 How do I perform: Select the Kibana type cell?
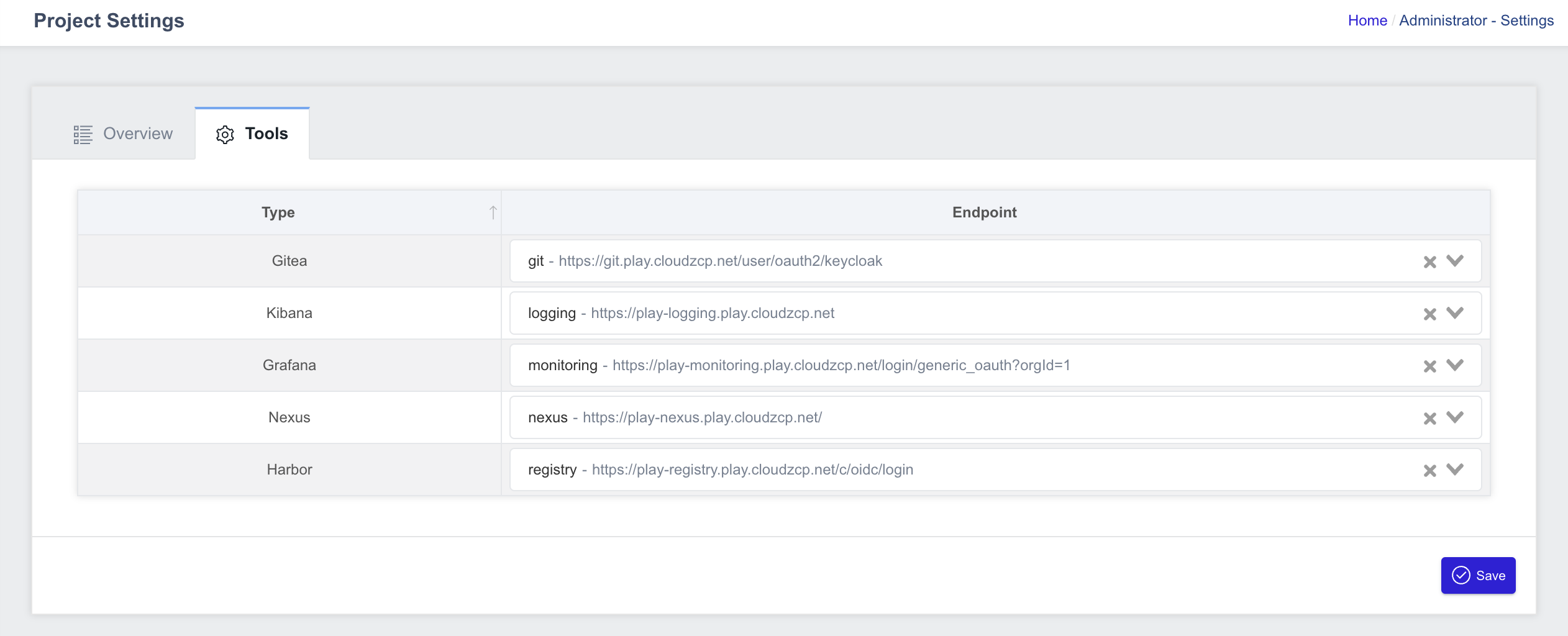point(289,313)
